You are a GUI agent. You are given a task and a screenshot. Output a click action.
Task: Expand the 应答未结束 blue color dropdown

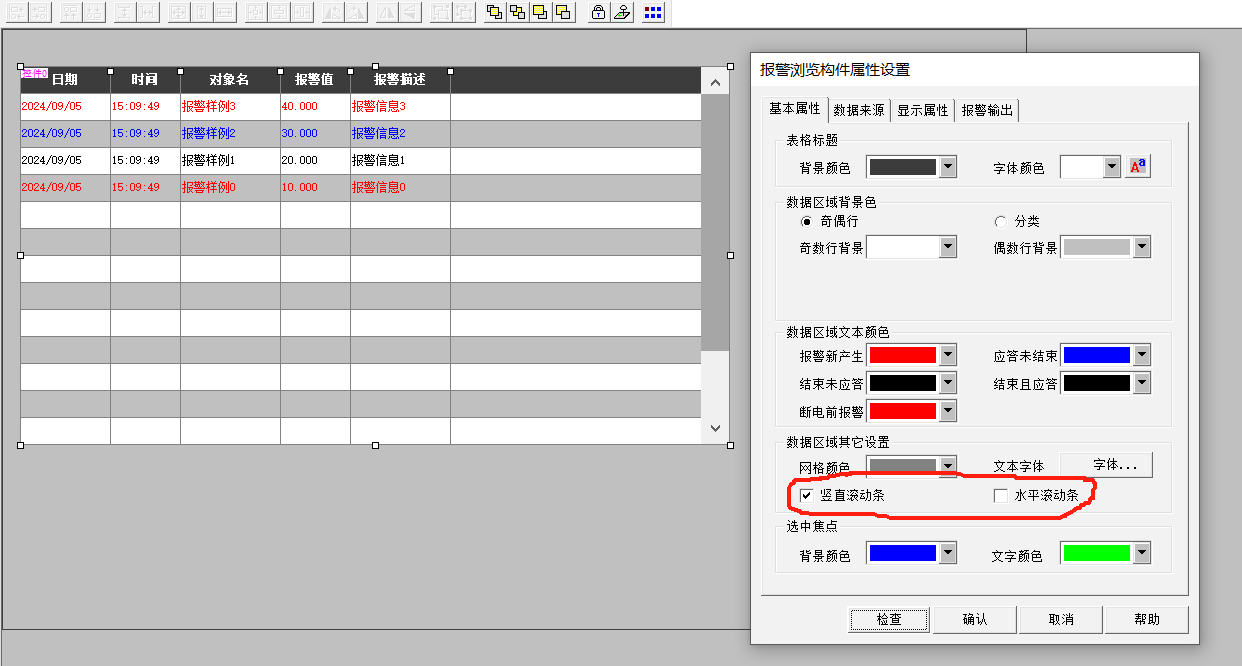point(1141,355)
